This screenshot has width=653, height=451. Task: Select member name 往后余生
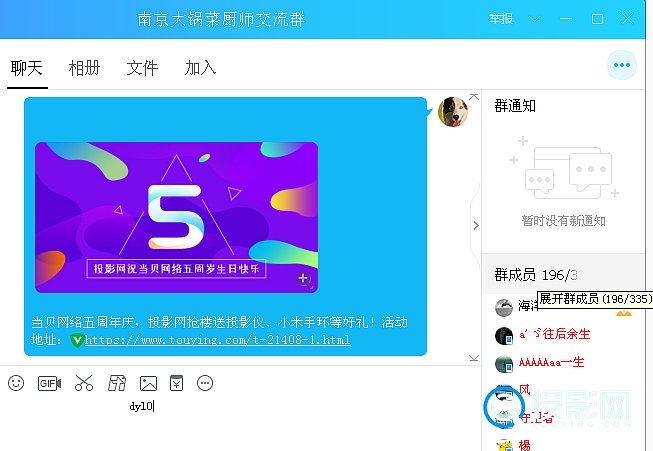click(555, 334)
